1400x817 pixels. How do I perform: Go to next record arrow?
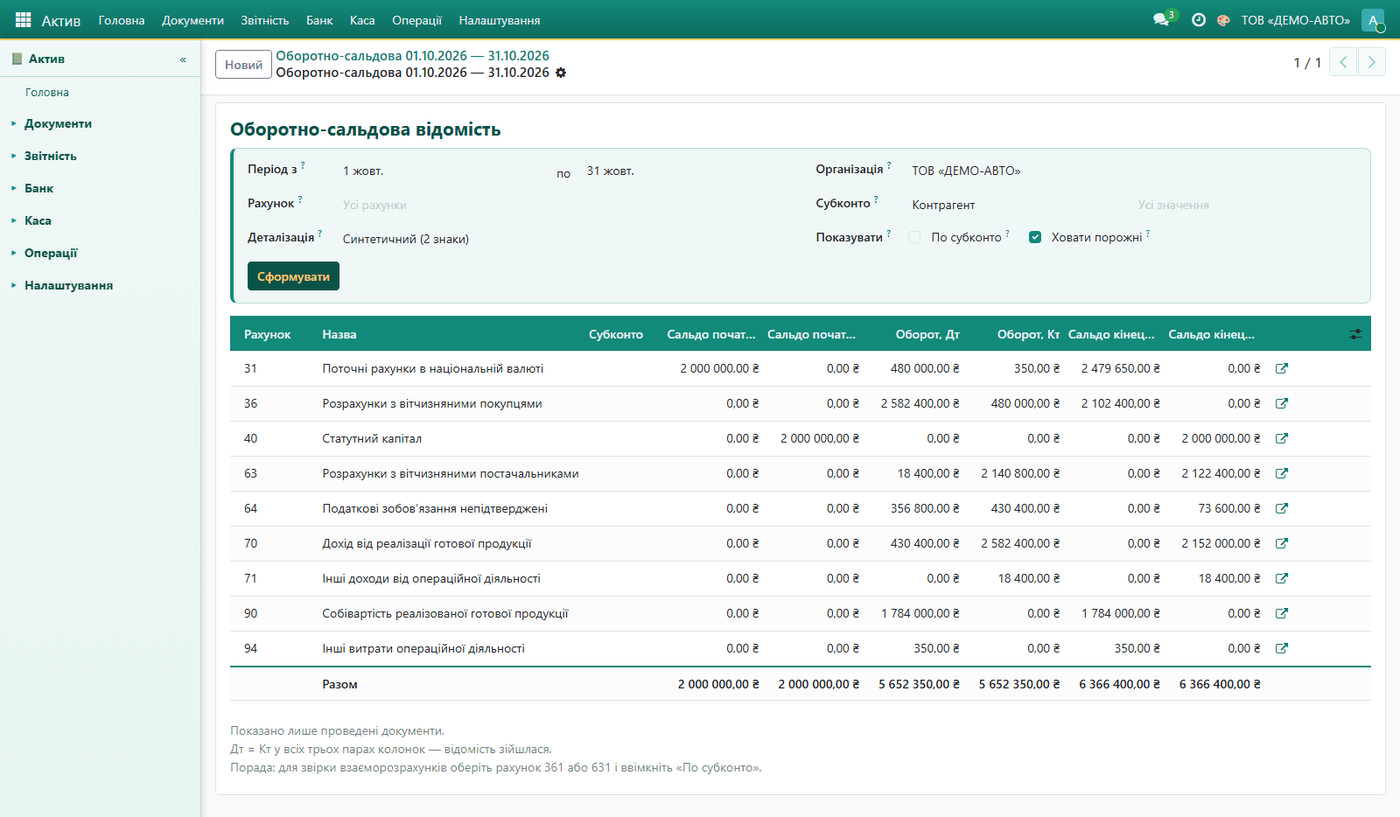1372,62
